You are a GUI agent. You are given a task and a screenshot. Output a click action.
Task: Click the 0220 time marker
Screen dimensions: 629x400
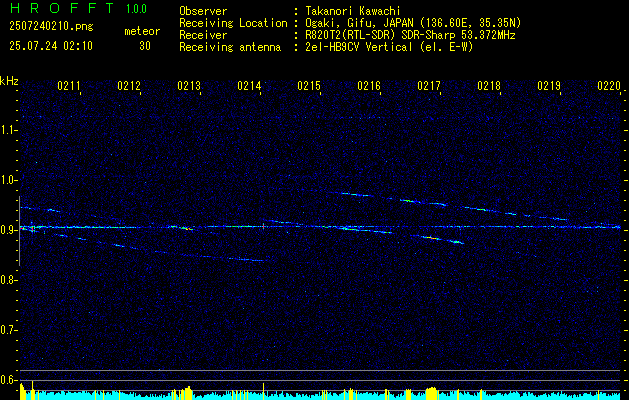pyautogui.click(x=609, y=86)
